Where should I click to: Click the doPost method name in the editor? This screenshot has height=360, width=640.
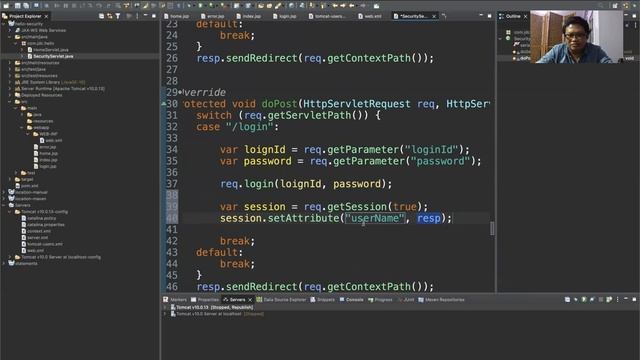pos(279,104)
